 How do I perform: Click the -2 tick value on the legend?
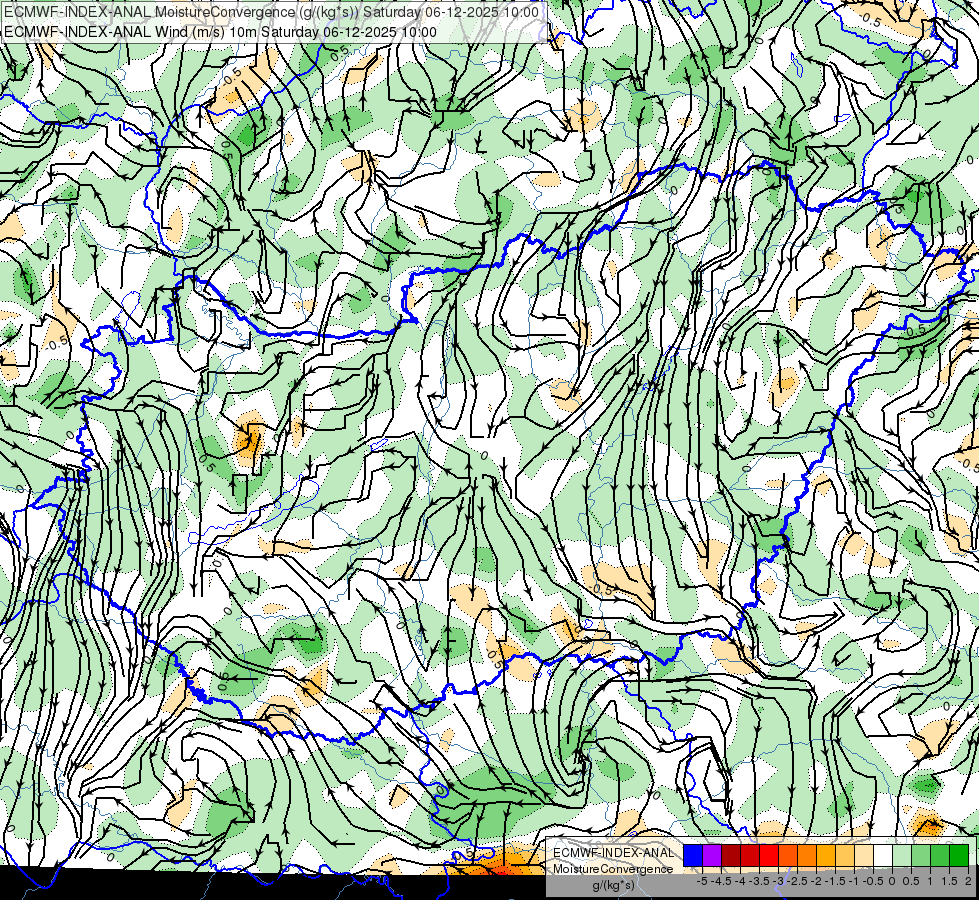tap(816, 881)
